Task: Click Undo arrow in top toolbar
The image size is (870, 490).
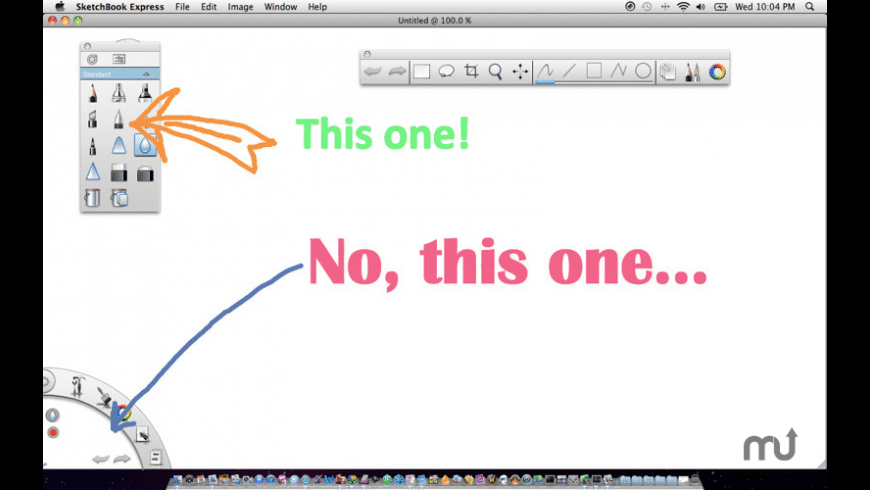Action: tap(372, 72)
